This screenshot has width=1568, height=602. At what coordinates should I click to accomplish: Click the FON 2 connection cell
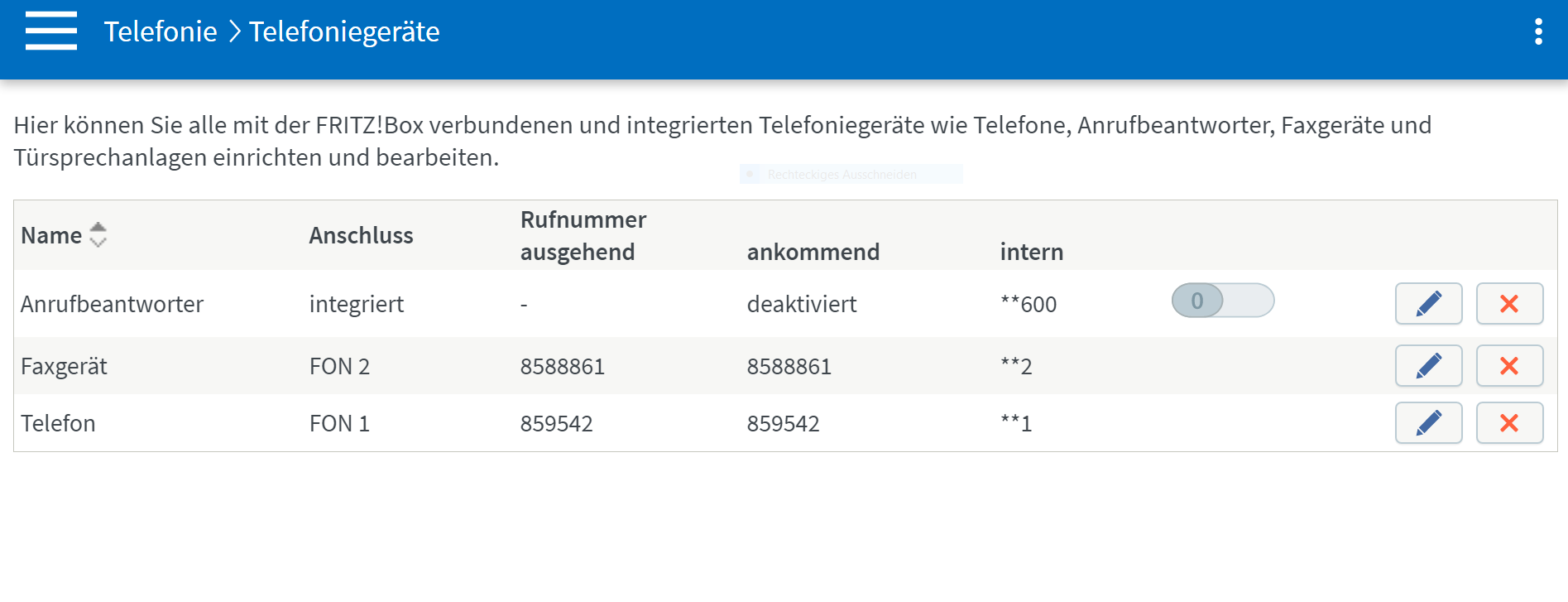tap(339, 366)
